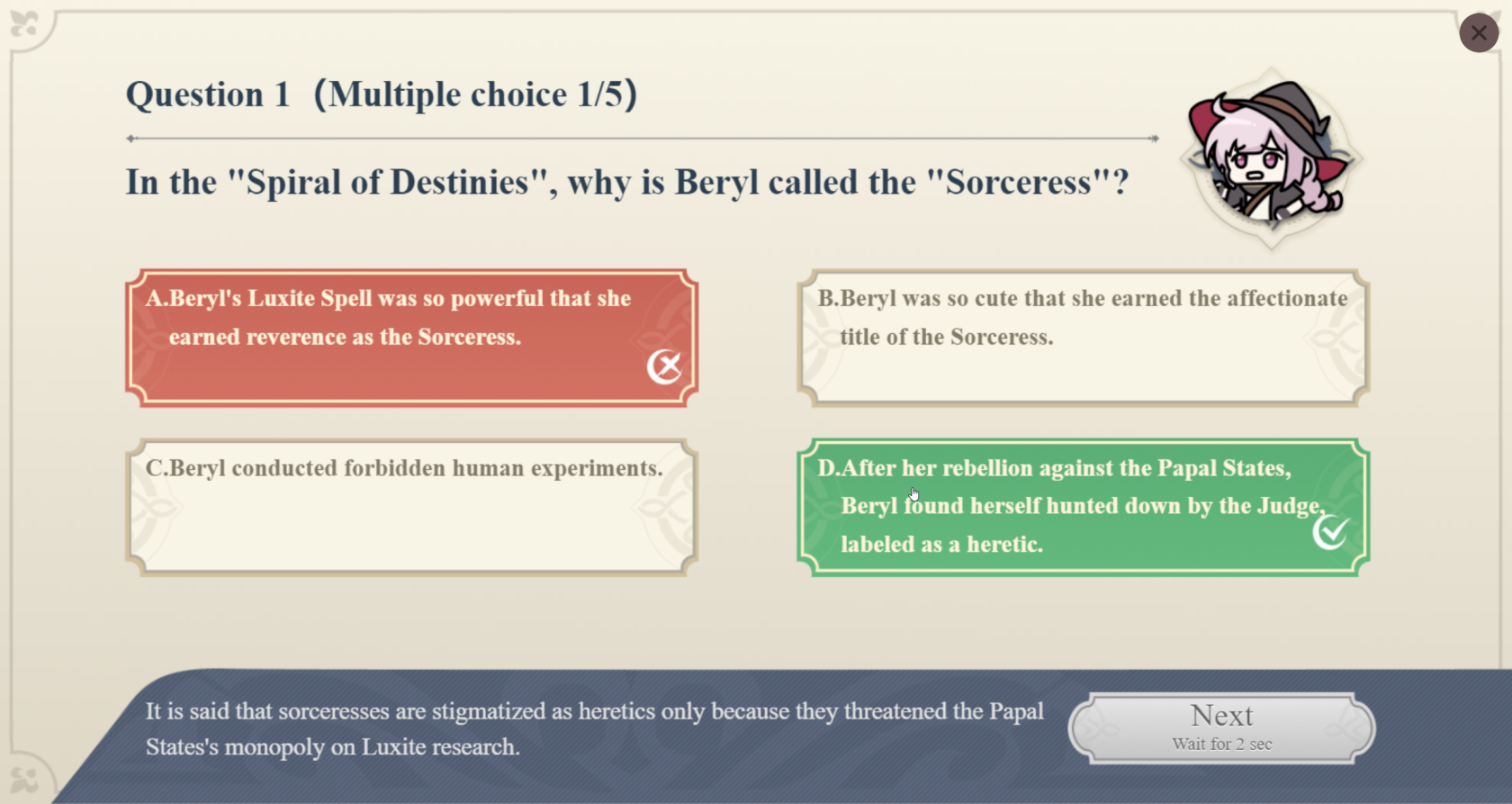Click the top-left corner floral ornament
Viewport: 1512px width, 804px height.
pos(24,24)
